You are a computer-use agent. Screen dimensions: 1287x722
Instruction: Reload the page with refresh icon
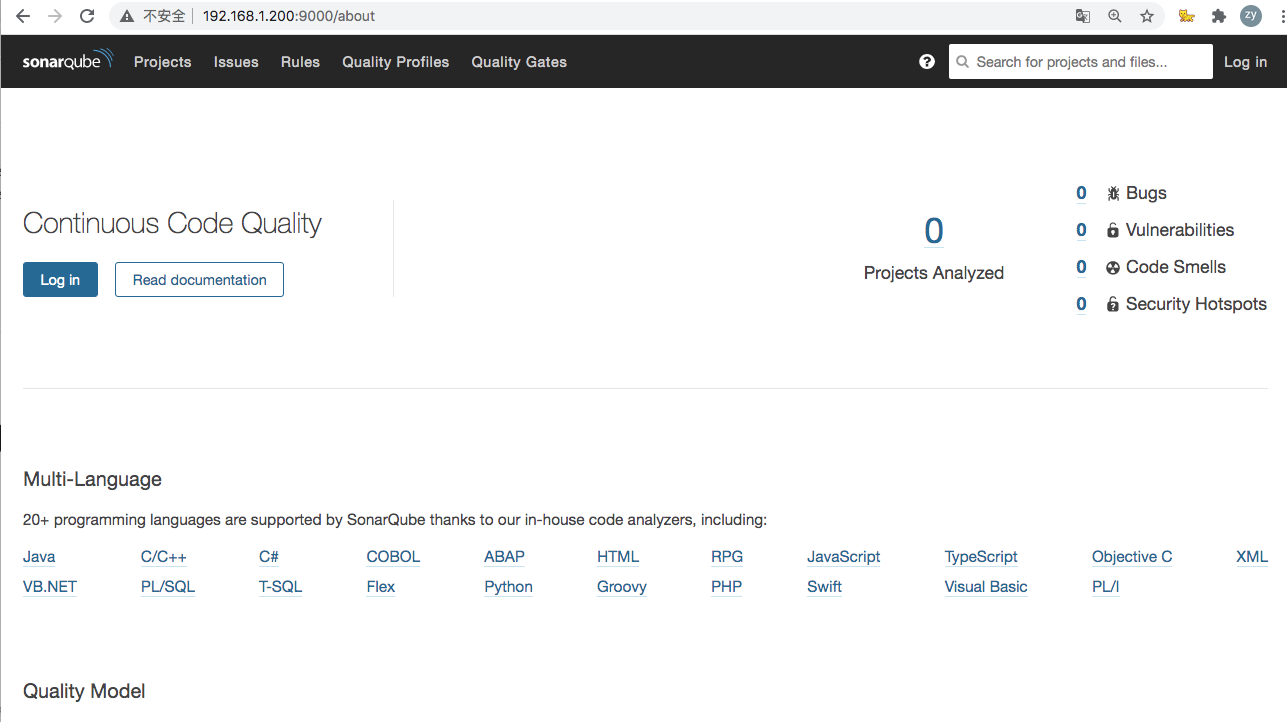[x=87, y=16]
